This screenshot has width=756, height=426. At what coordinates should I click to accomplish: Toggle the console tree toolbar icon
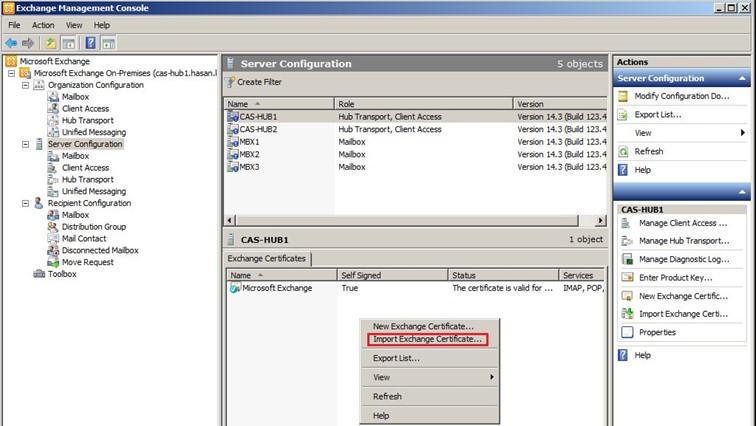pyautogui.click(x=69, y=43)
